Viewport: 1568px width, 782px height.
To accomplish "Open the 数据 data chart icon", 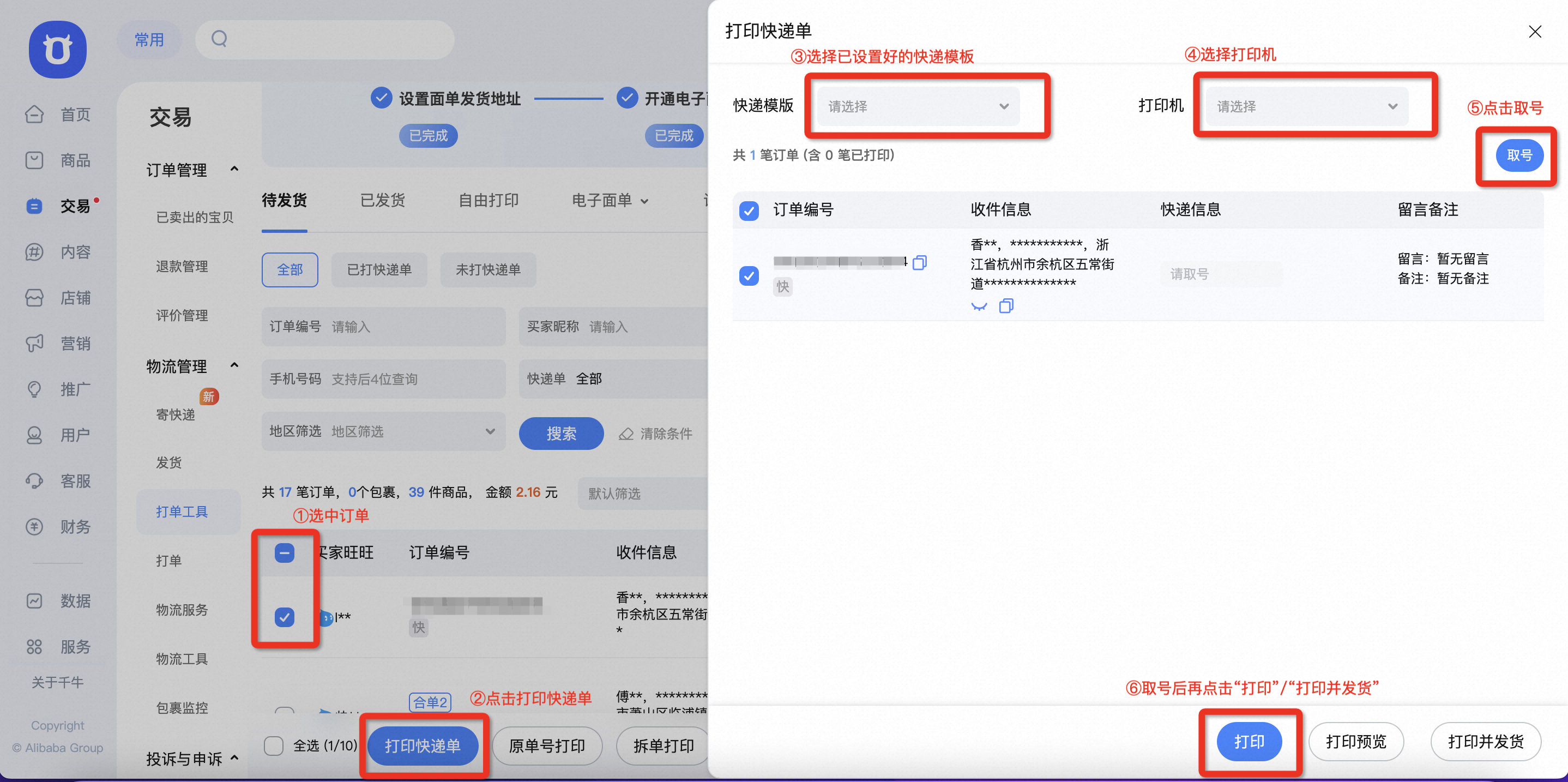I will click(34, 600).
